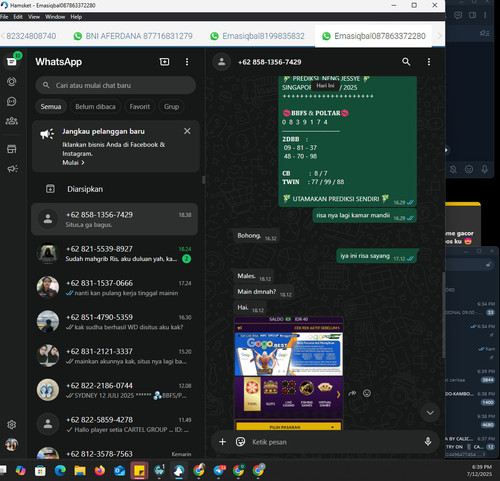Image resolution: width=500 pixels, height=481 pixels.
Task: Open chat +62 822-2186-0744
Action: pos(114,390)
